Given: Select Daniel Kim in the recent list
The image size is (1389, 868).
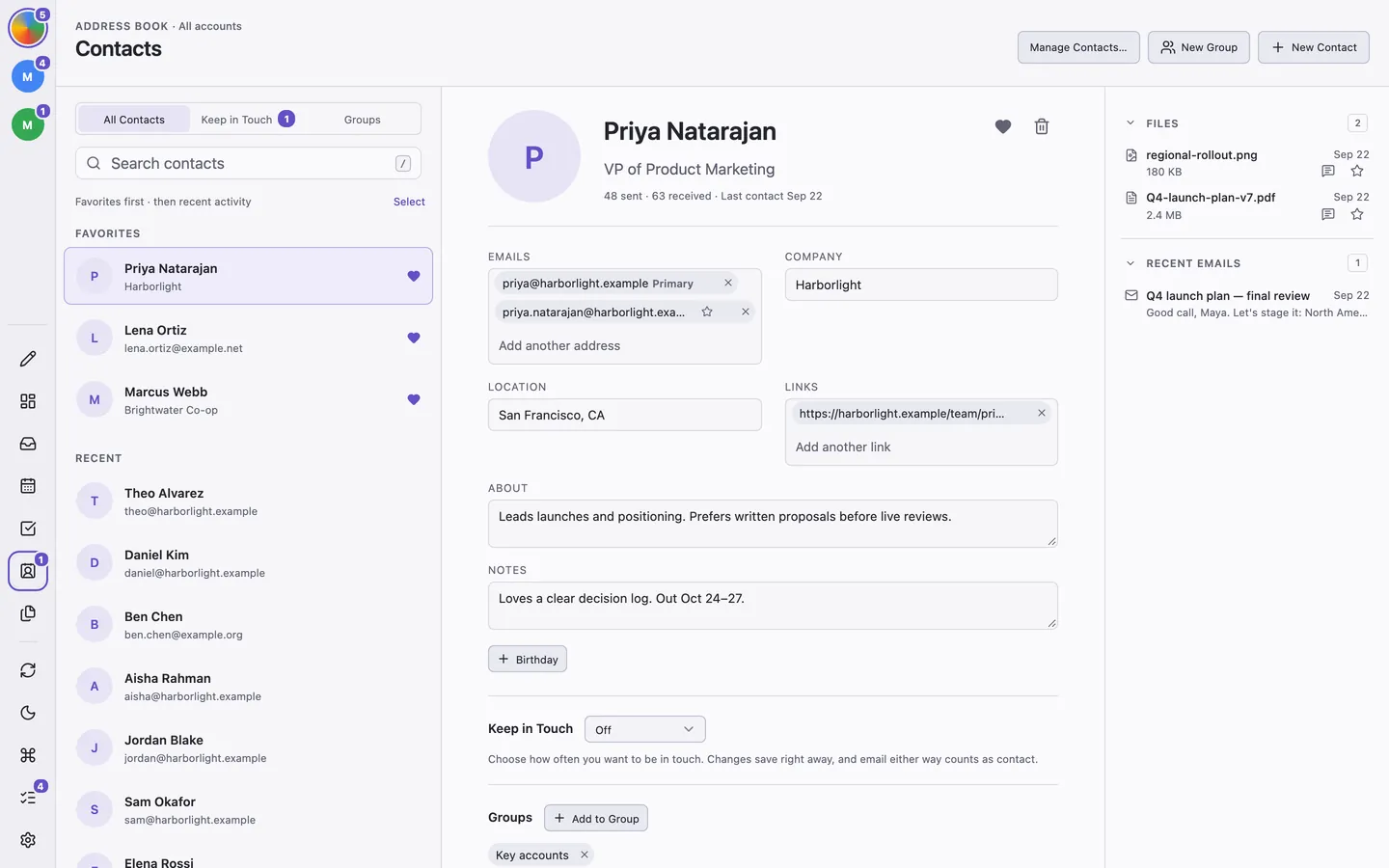Looking at the screenshot, I should [x=248, y=563].
